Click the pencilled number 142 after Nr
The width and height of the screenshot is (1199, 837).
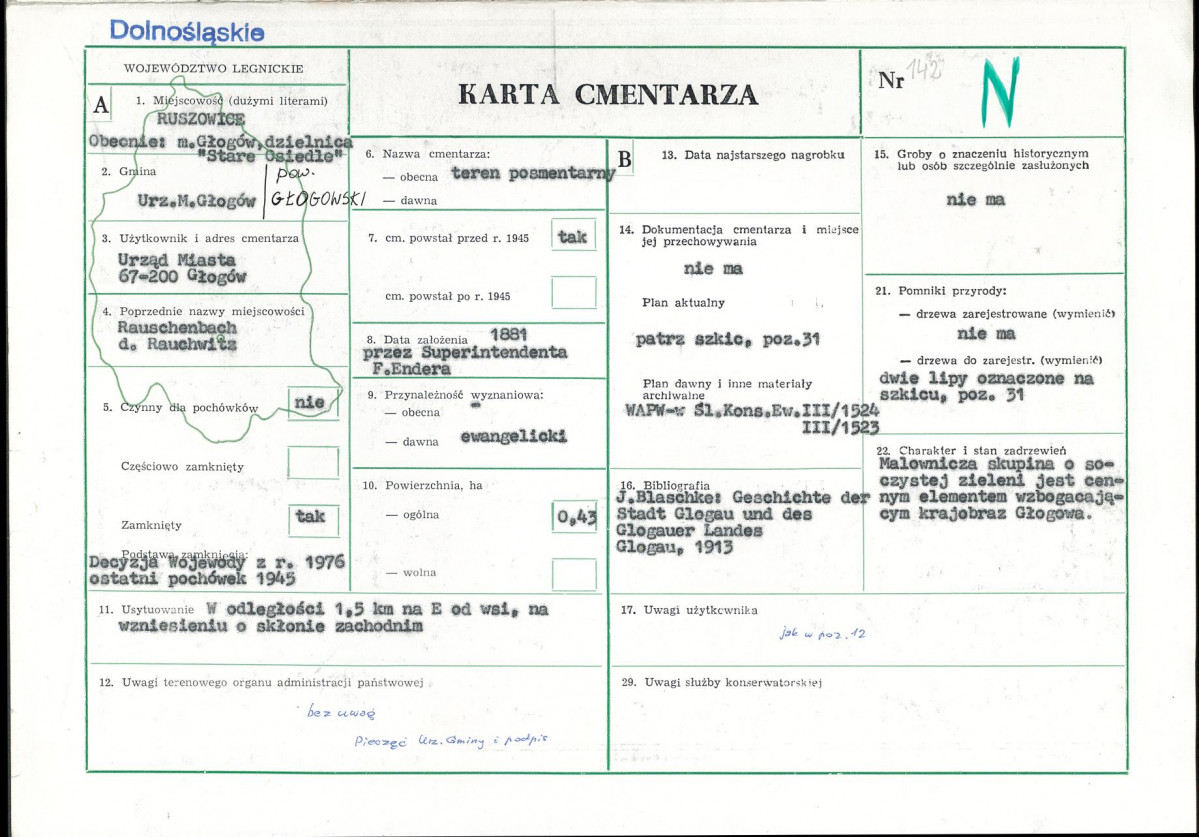(x=924, y=70)
